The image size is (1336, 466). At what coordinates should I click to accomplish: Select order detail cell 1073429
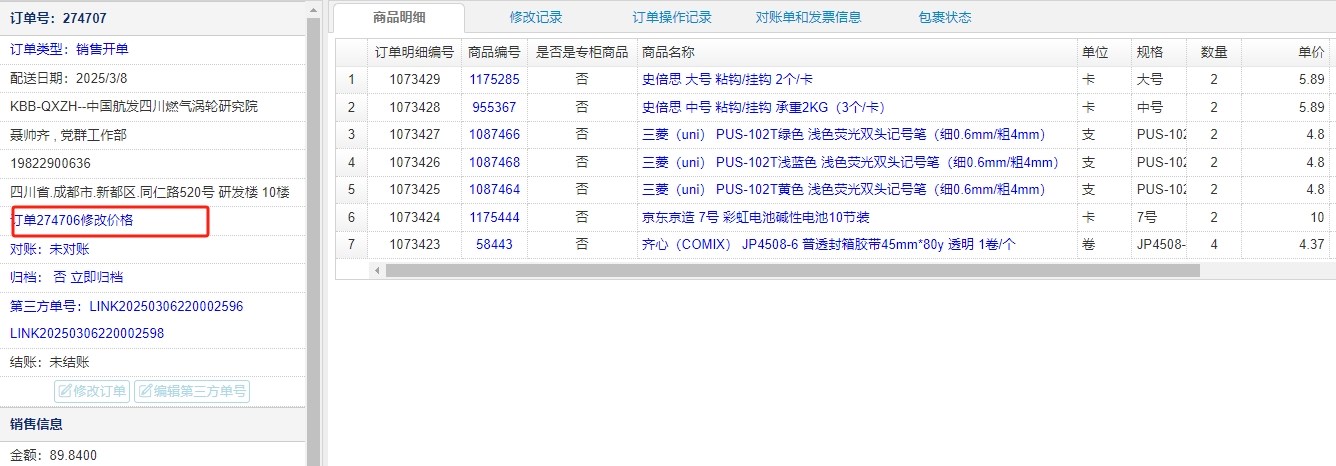[x=414, y=79]
